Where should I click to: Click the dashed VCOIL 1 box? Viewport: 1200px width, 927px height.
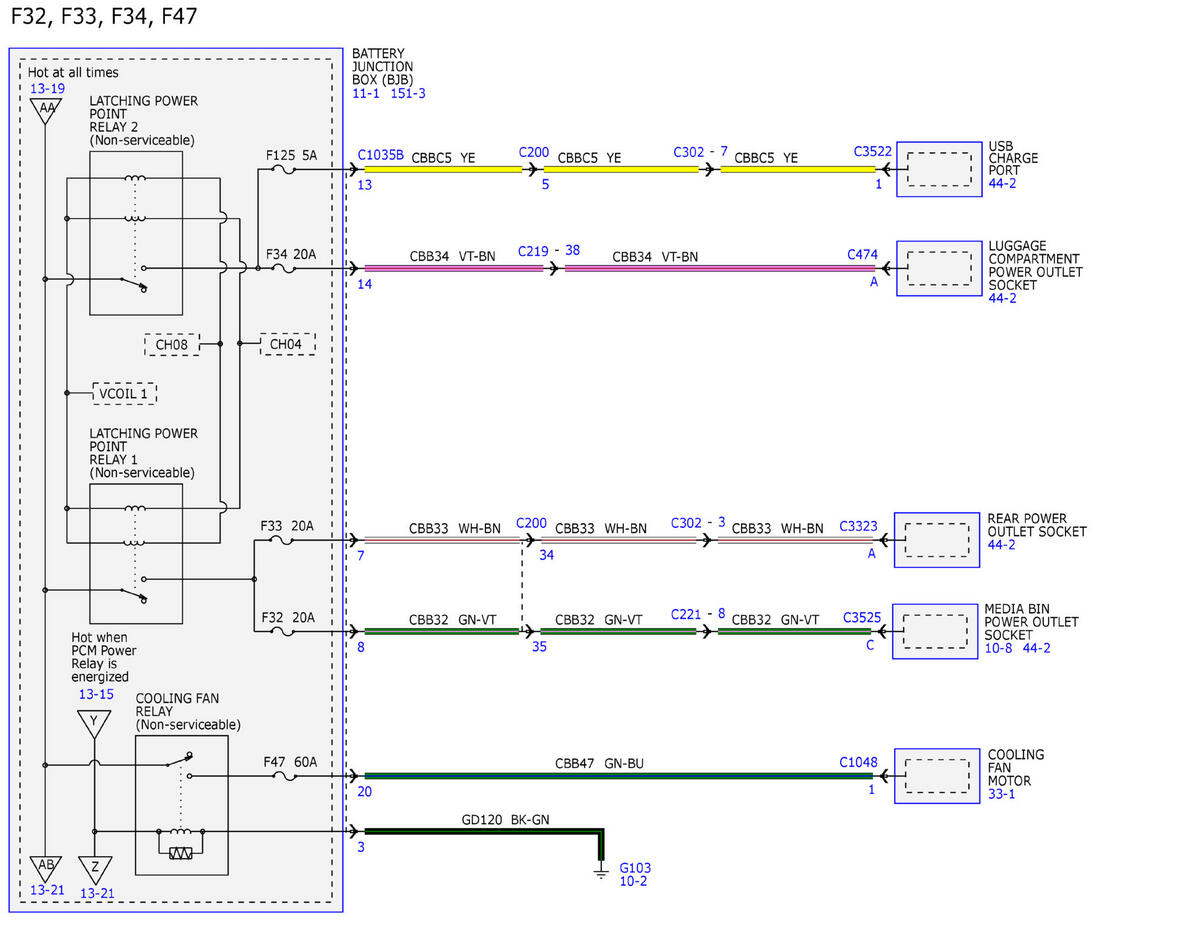click(124, 393)
